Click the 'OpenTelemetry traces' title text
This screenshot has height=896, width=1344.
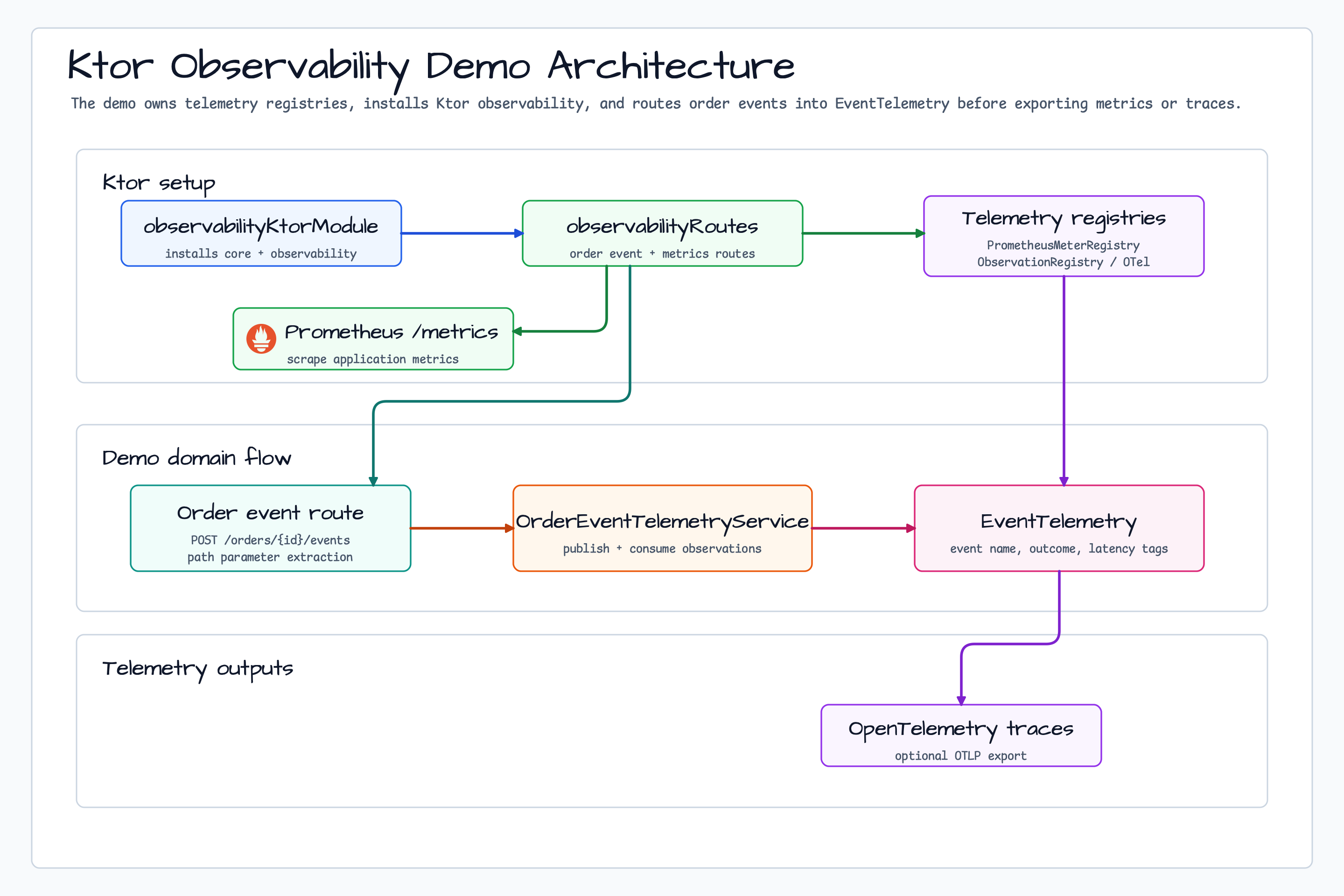tap(961, 729)
